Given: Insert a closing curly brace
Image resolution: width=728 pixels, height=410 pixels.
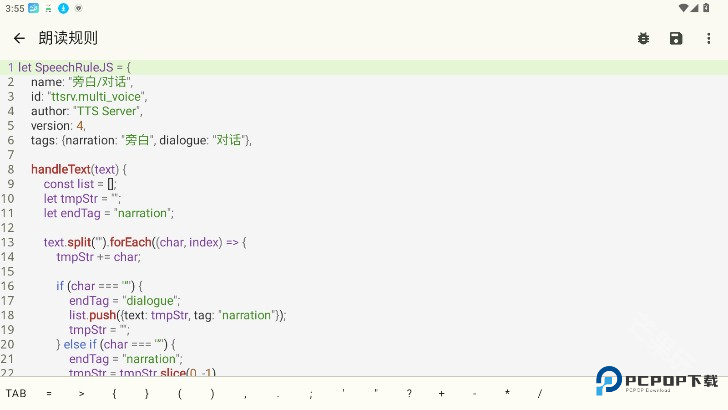Looking at the screenshot, I should pos(147,393).
